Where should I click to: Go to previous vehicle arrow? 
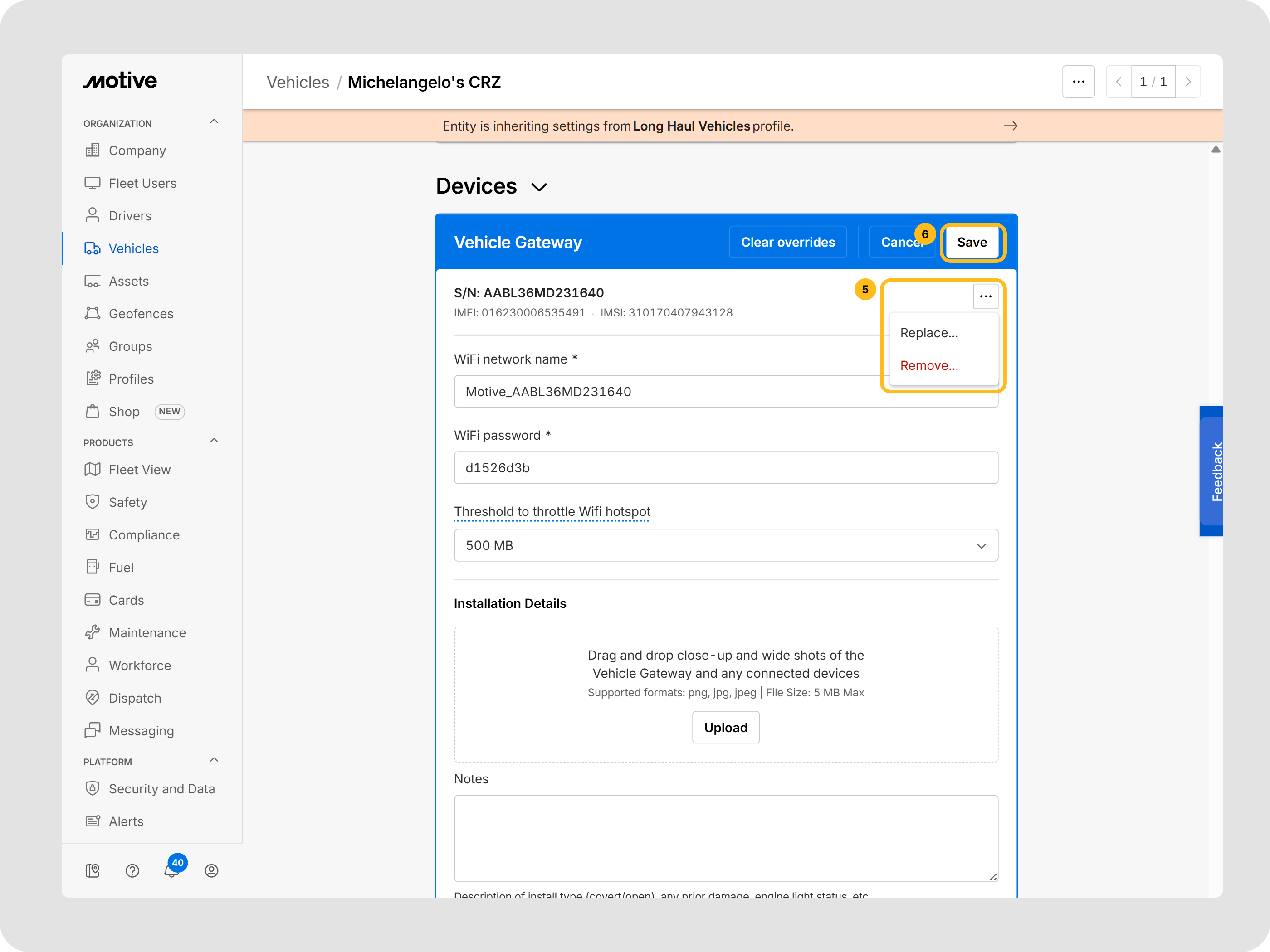click(x=1119, y=82)
